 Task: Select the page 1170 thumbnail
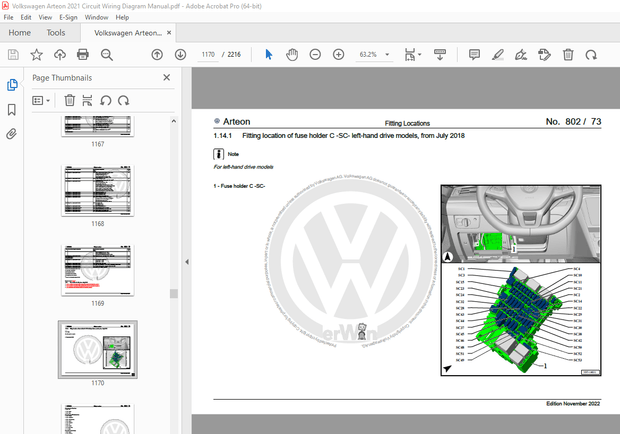pos(98,349)
